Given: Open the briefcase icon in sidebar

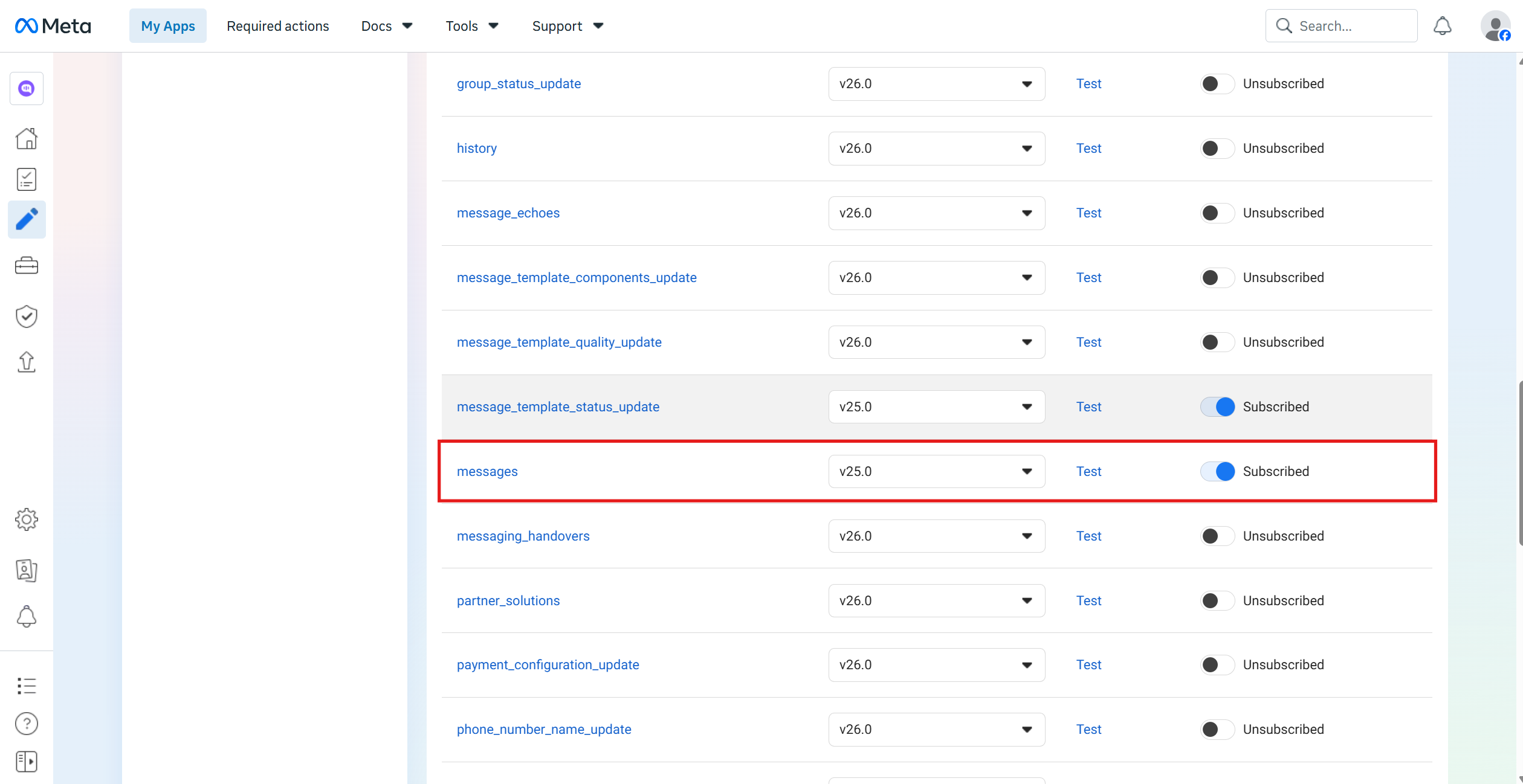Looking at the screenshot, I should pyautogui.click(x=27, y=266).
